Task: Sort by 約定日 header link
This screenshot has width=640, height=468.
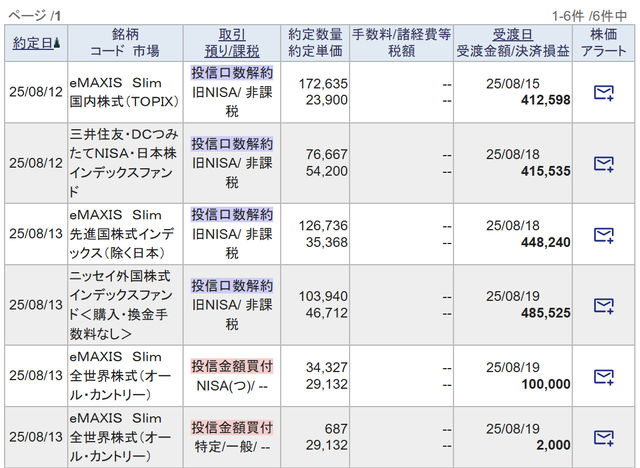Action: coord(33,43)
